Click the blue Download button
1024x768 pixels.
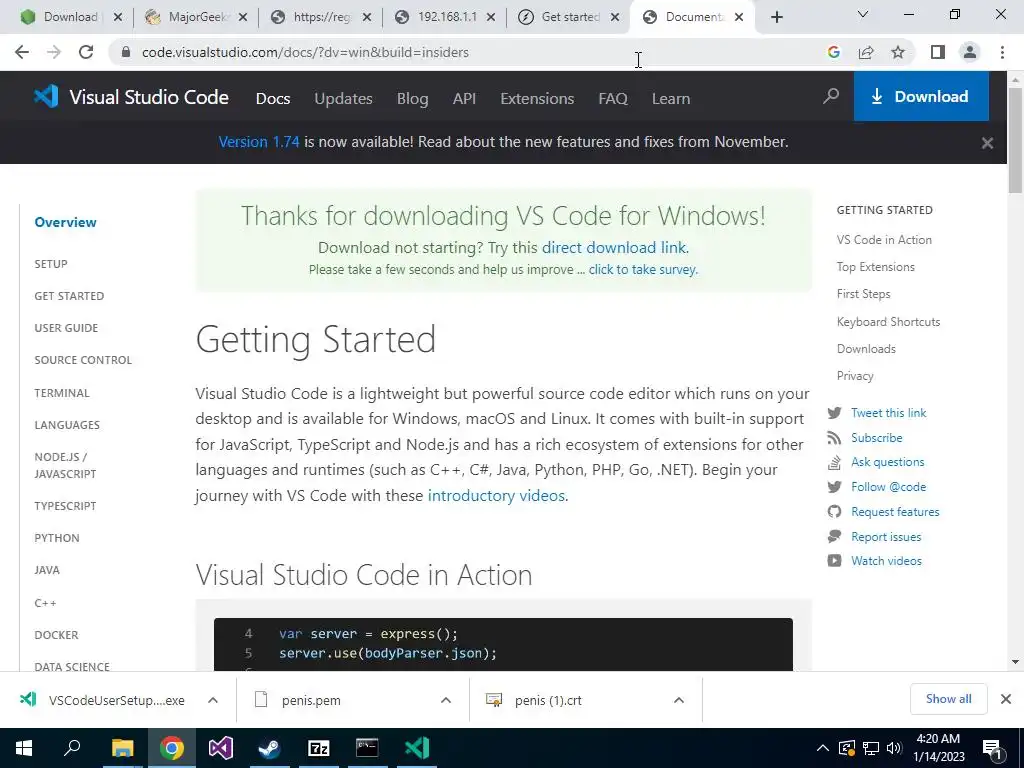point(921,97)
